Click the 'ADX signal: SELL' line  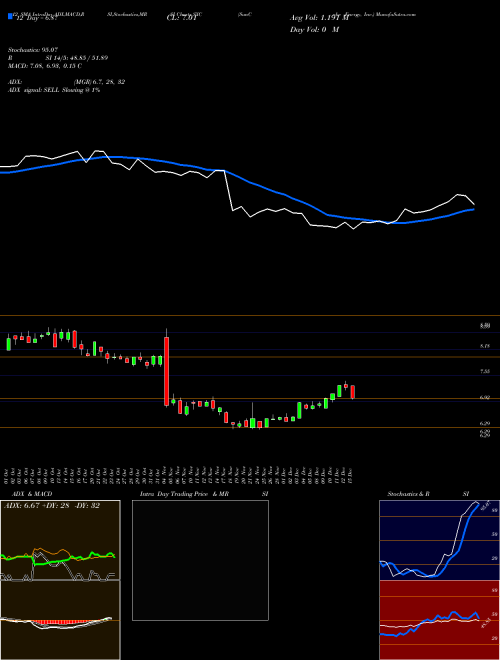point(54,90)
